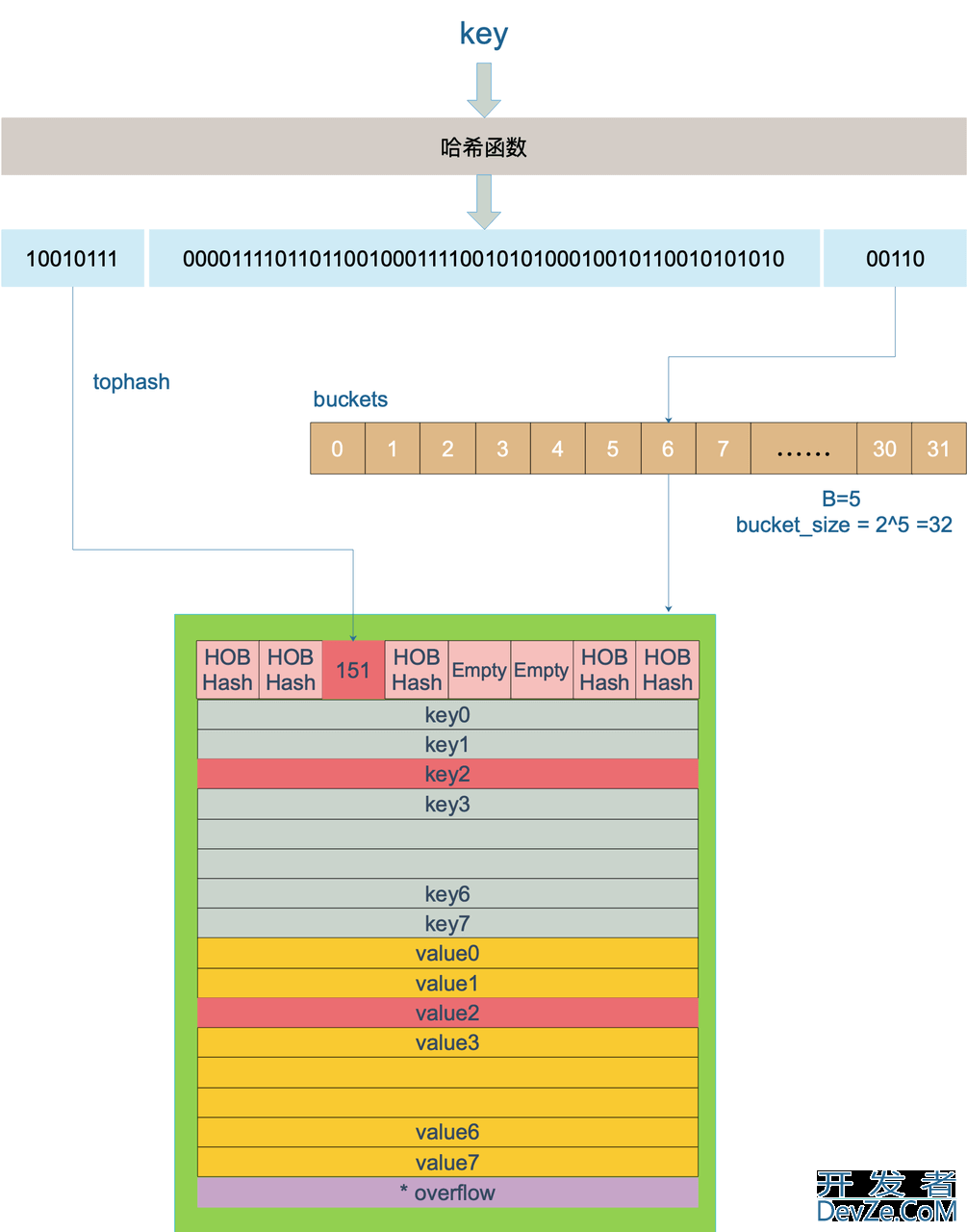The image size is (967, 1232).
Task: Click the "key" label at the top
Action: 484,35
